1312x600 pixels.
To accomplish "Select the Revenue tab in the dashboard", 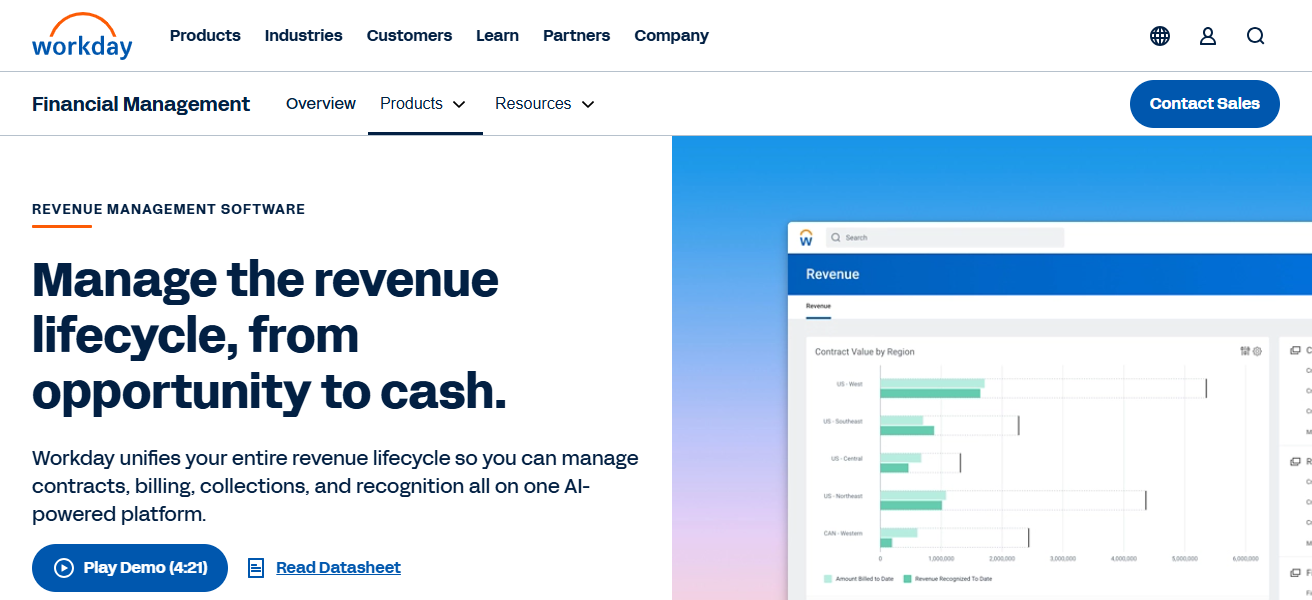I will click(817, 305).
